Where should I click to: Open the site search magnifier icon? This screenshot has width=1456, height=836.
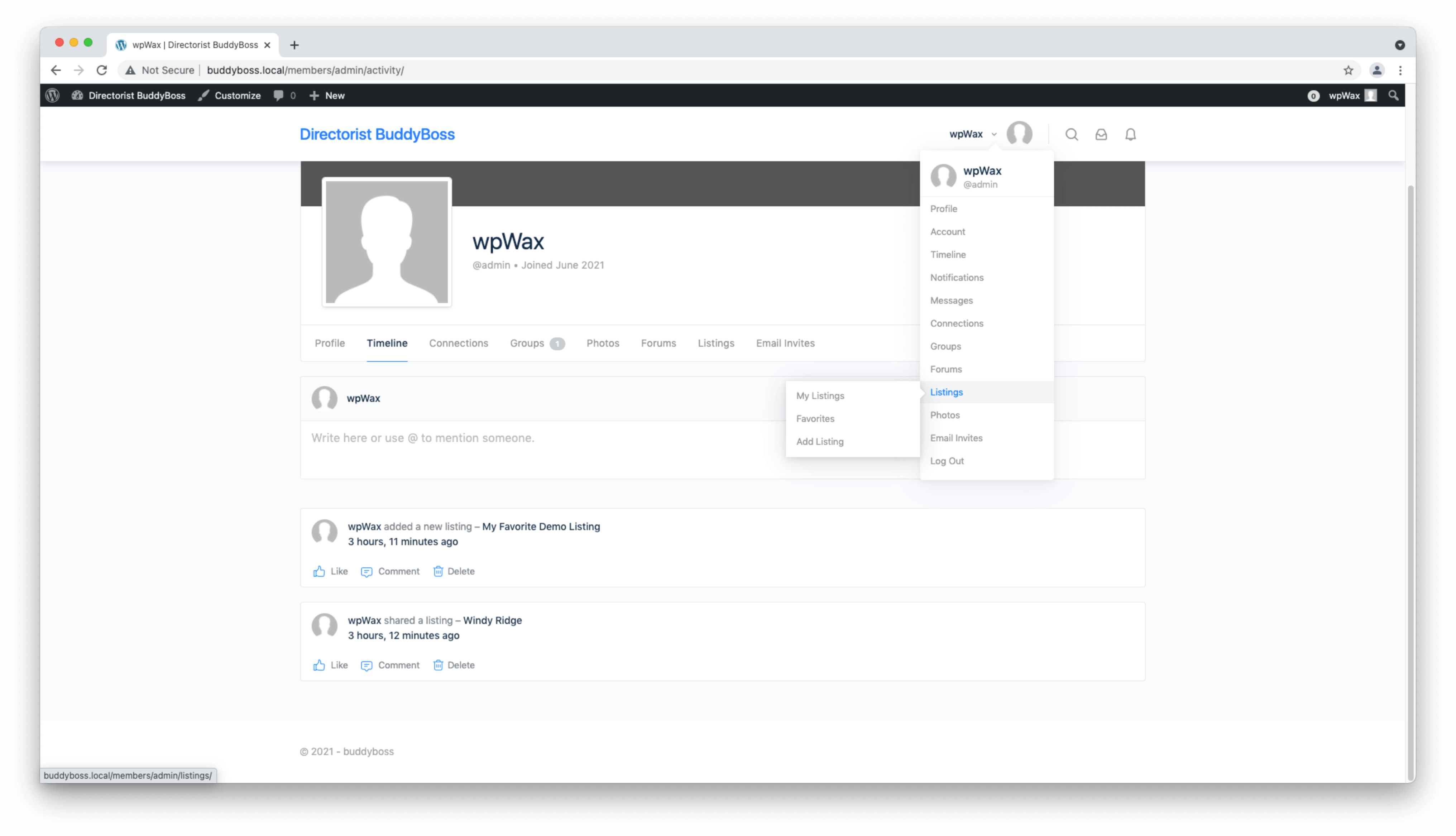click(1071, 134)
